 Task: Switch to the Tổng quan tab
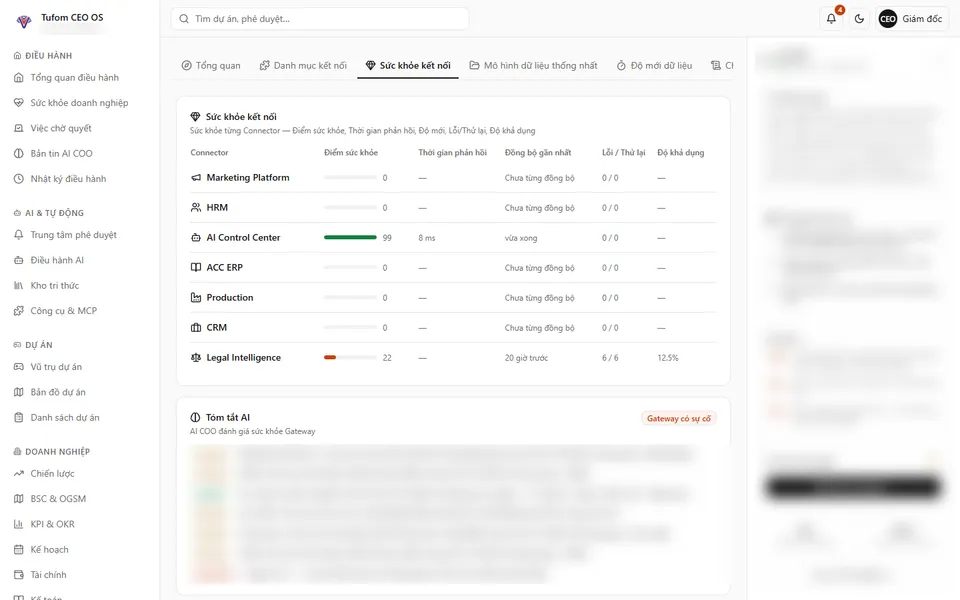211,66
